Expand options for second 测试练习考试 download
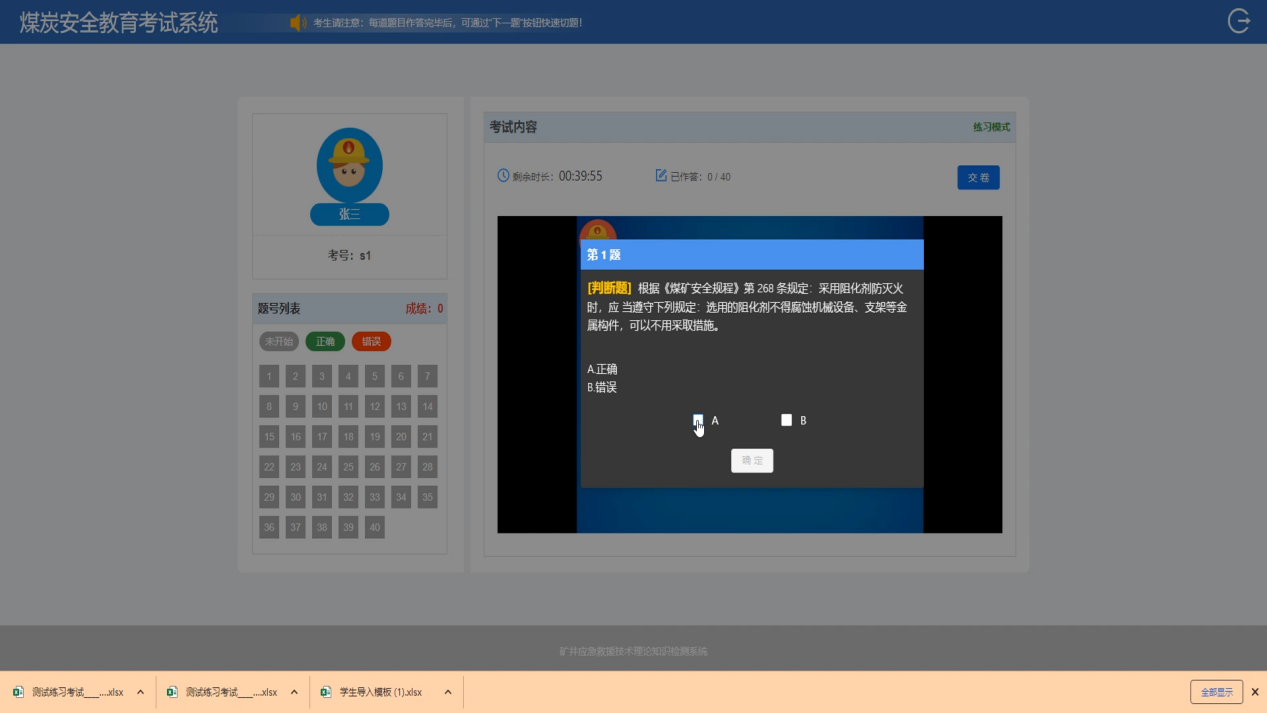Image resolution: width=1267 pixels, height=713 pixels. [294, 692]
